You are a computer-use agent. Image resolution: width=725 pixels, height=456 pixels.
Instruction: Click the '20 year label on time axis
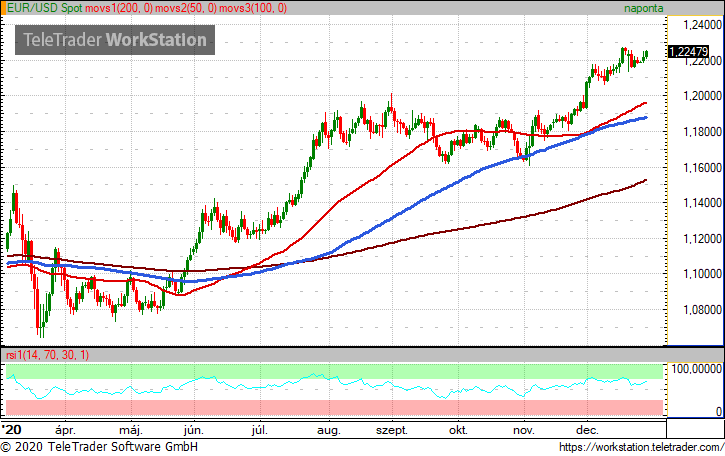click(12, 430)
